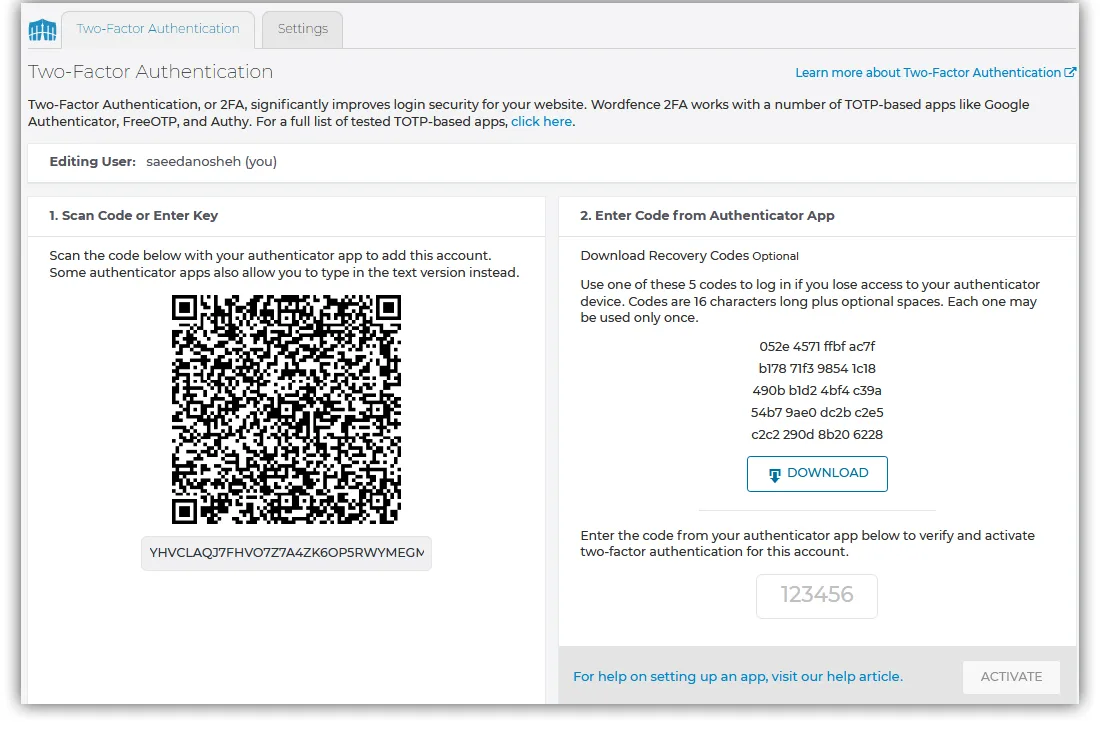This screenshot has height=729, width=1100.
Task: Select recovery code 490b b1d2 4bf4 c39a
Action: coord(817,391)
